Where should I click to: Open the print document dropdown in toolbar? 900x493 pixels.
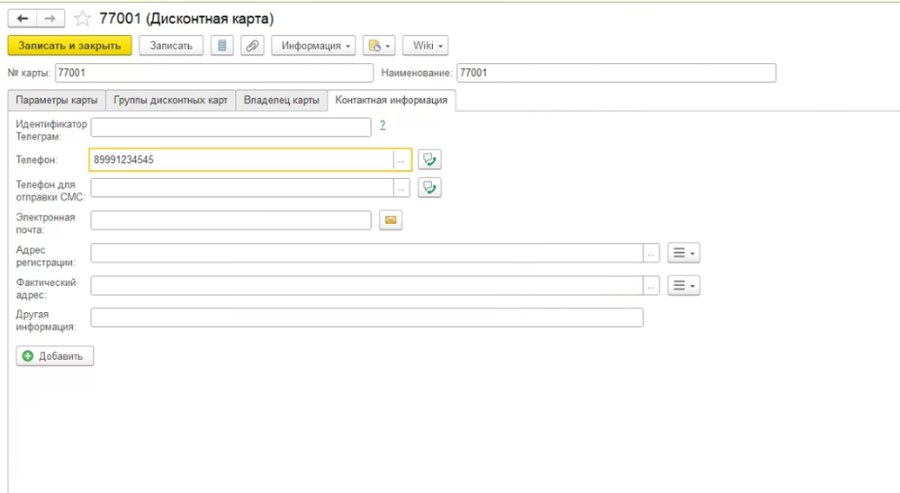(x=379, y=45)
